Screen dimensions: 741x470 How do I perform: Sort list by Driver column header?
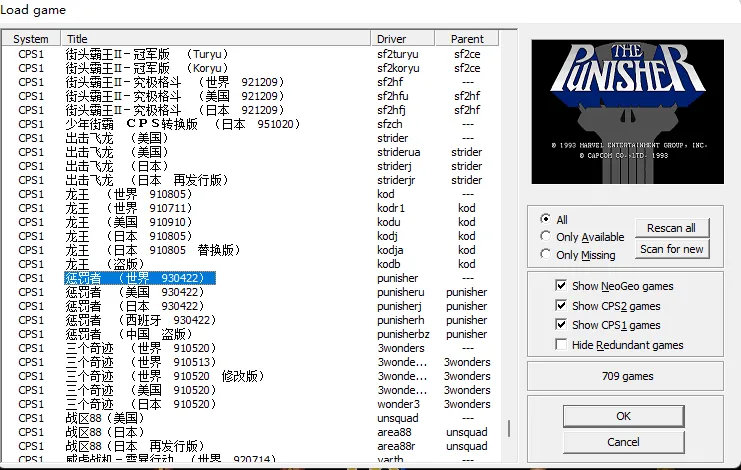coord(403,39)
